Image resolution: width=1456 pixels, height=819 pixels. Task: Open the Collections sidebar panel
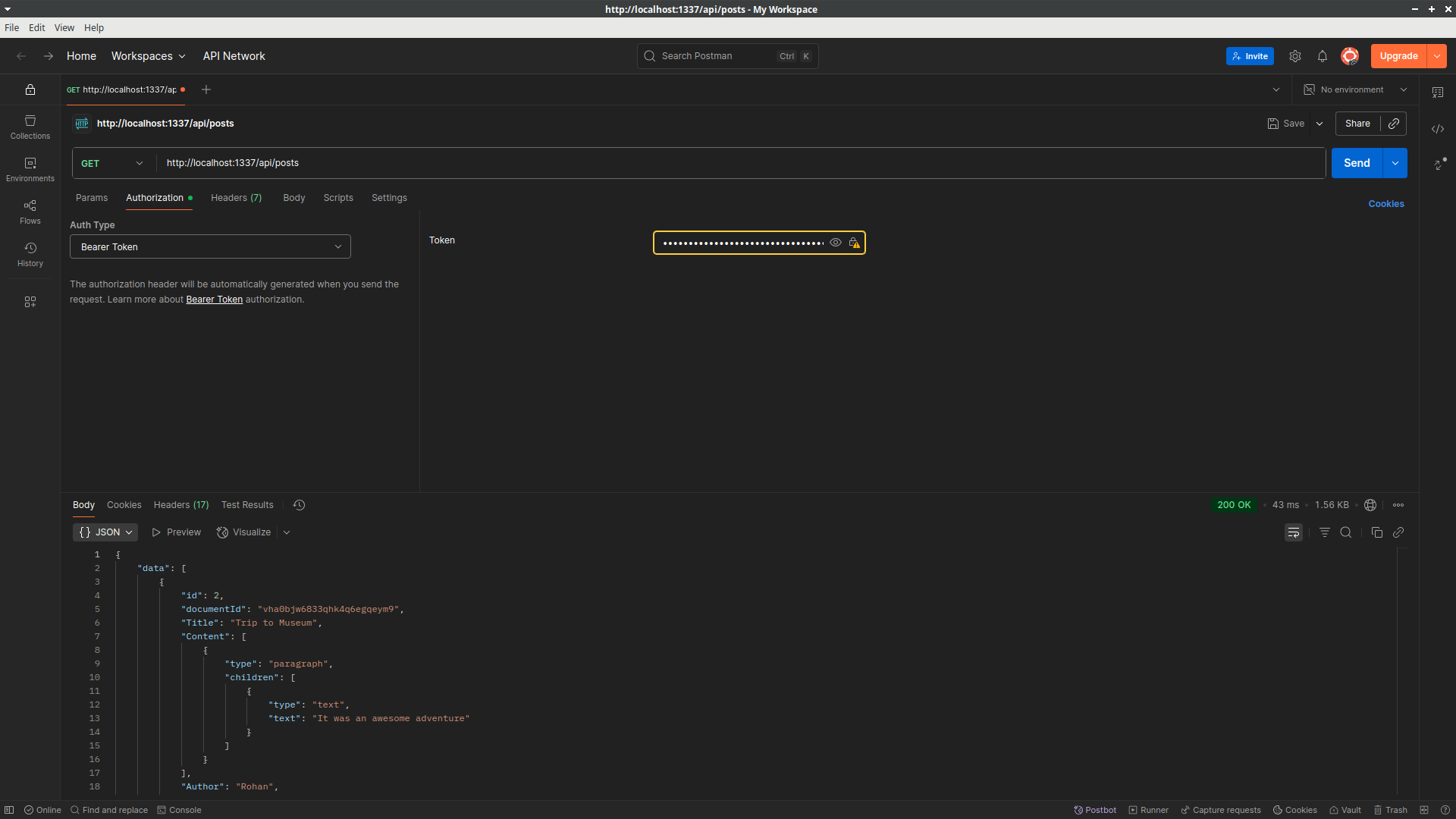pyautogui.click(x=30, y=127)
